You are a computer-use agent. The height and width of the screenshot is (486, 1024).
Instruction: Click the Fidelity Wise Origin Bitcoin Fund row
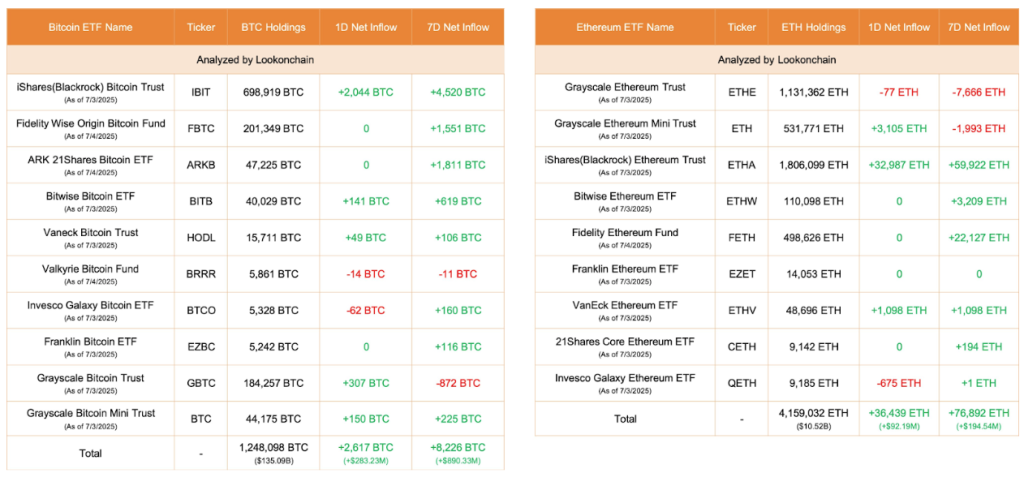tap(90, 123)
